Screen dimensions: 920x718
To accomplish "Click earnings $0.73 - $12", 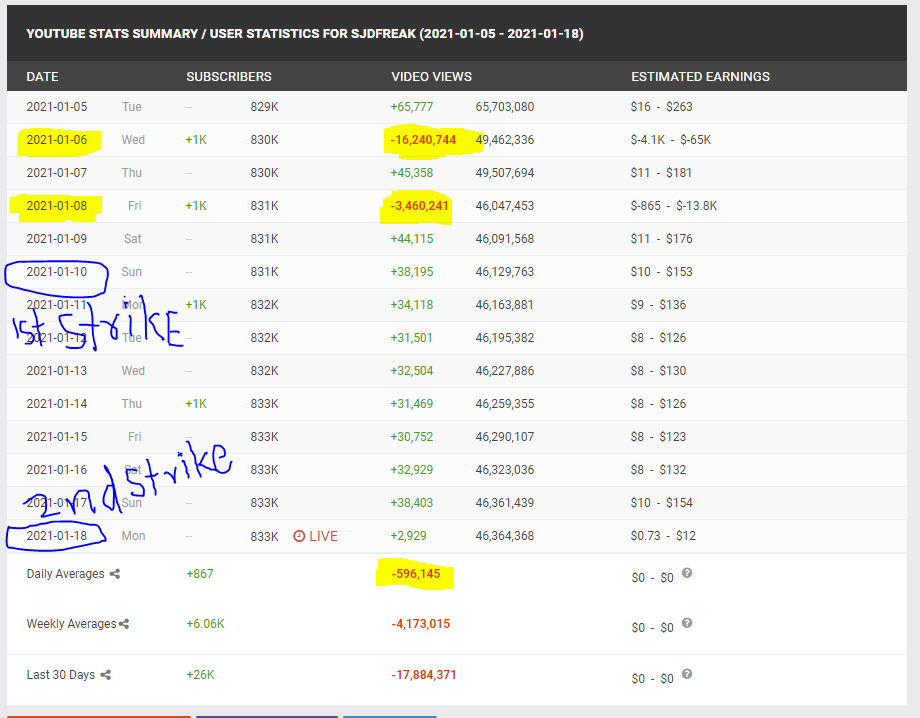I will click(x=663, y=536).
